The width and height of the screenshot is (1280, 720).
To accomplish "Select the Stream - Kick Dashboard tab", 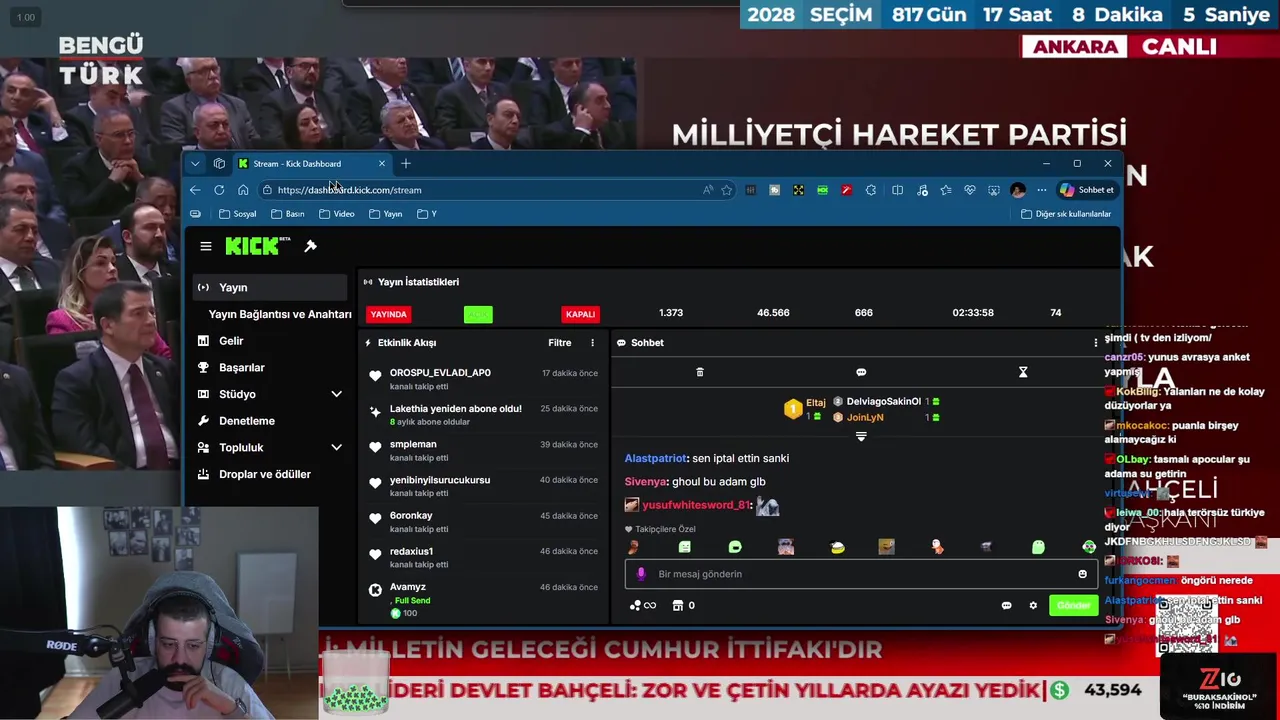I will coord(311,164).
